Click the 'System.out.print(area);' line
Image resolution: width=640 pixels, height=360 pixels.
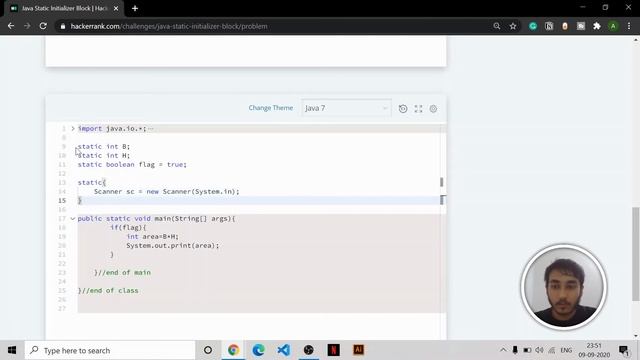[x=173, y=245]
